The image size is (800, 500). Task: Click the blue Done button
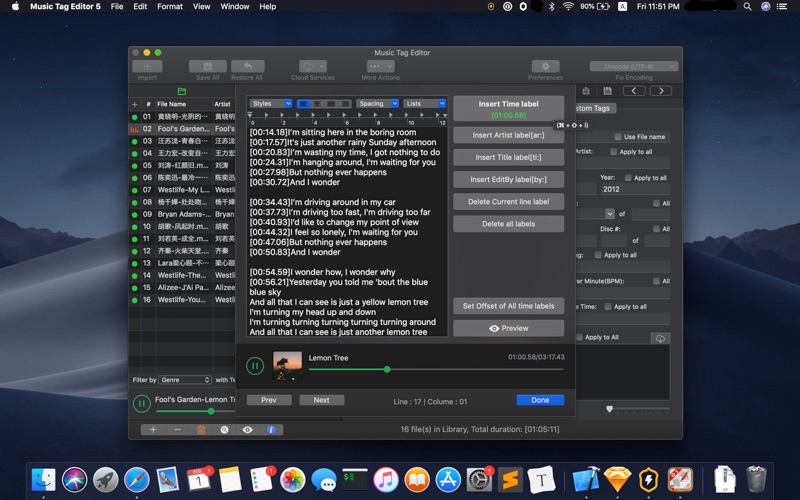point(540,400)
